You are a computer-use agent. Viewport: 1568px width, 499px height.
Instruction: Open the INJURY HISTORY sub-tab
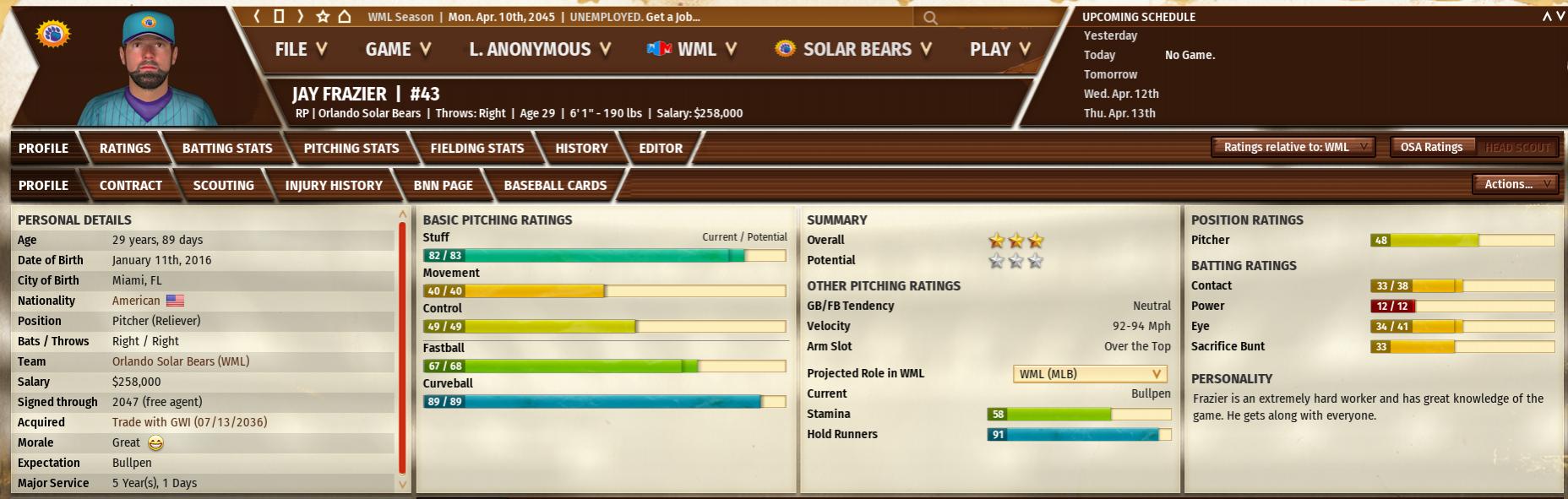(x=334, y=185)
